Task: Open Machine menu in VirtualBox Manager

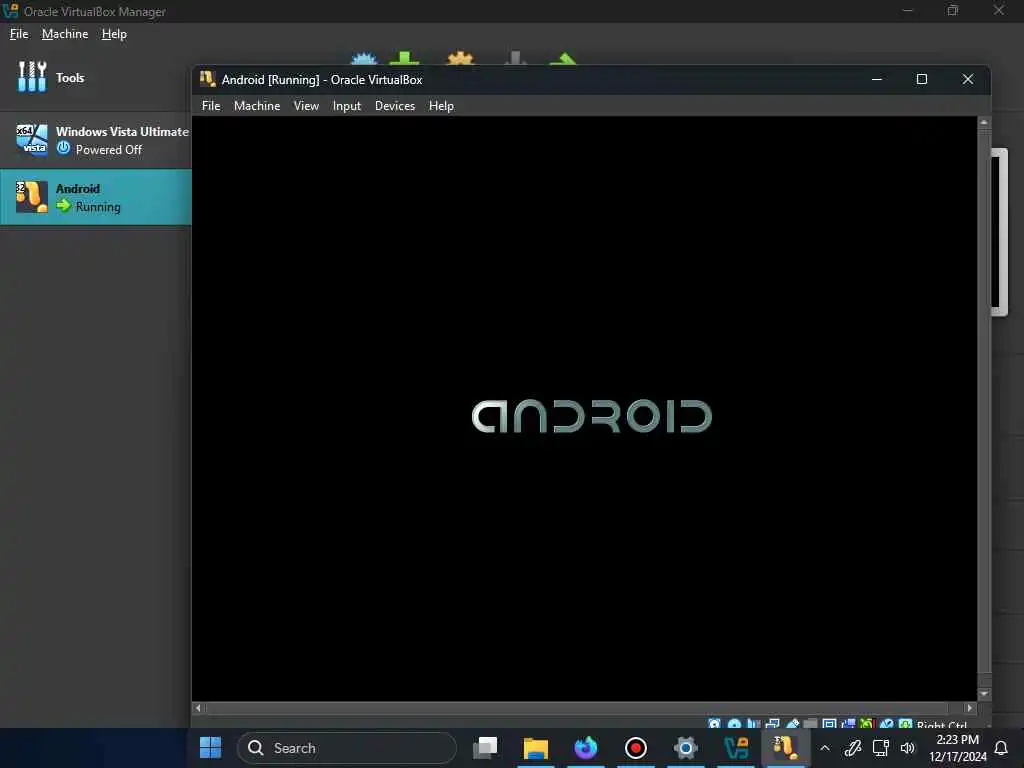Action: pyautogui.click(x=65, y=34)
